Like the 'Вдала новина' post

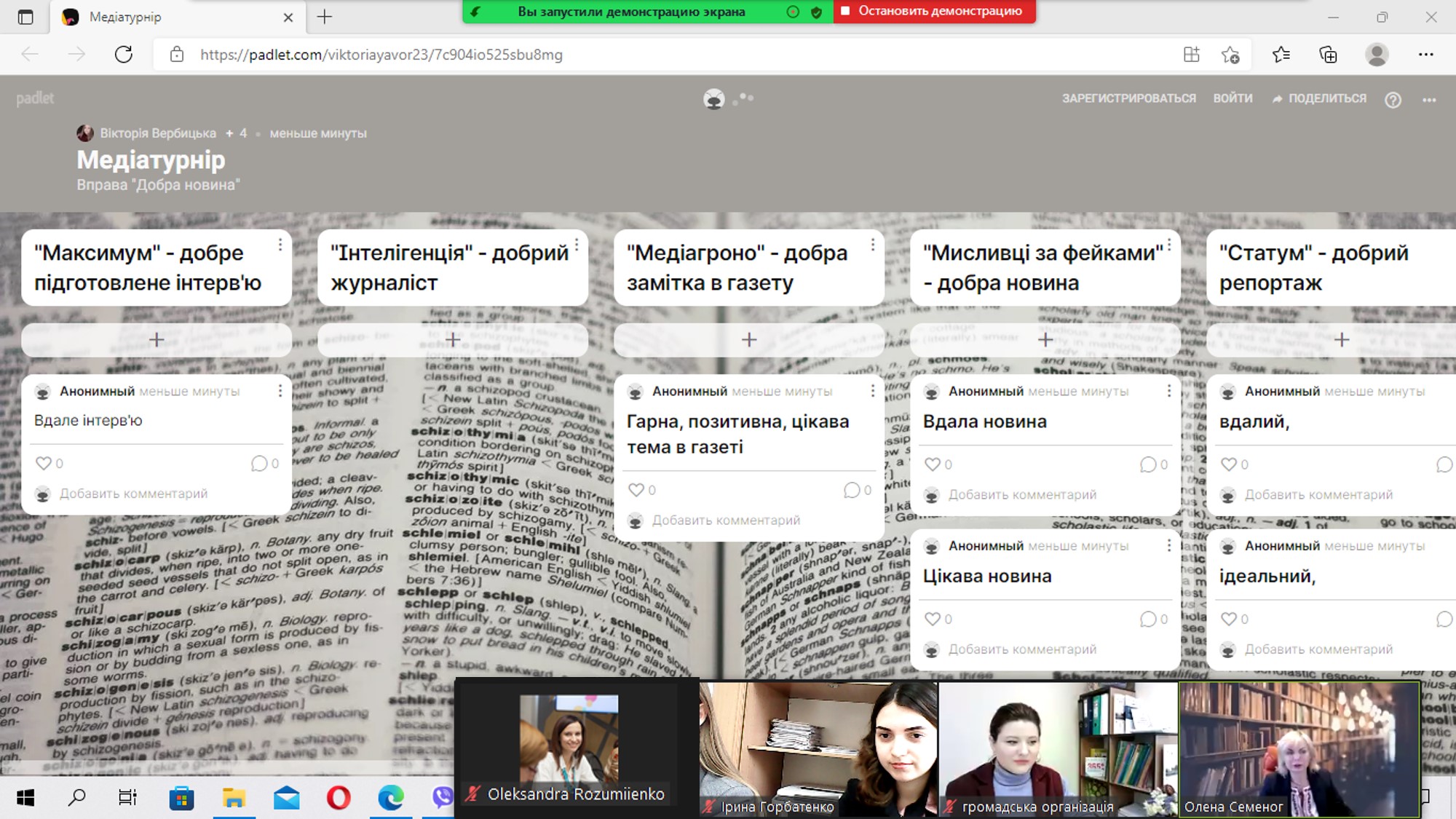pos(933,464)
